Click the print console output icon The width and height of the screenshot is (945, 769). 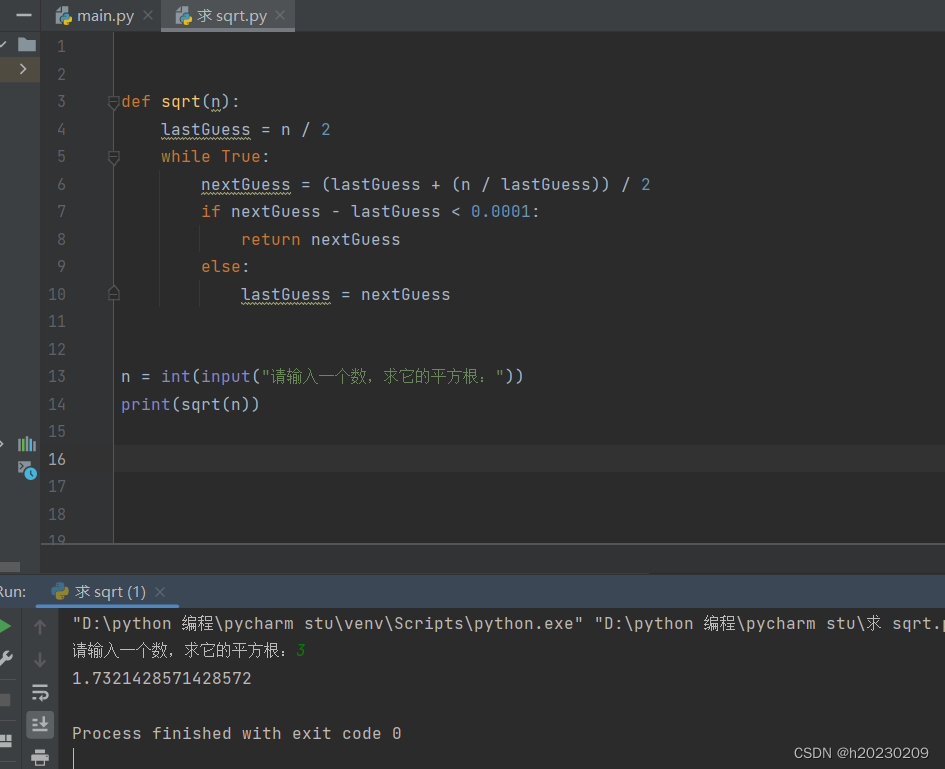click(x=40, y=757)
